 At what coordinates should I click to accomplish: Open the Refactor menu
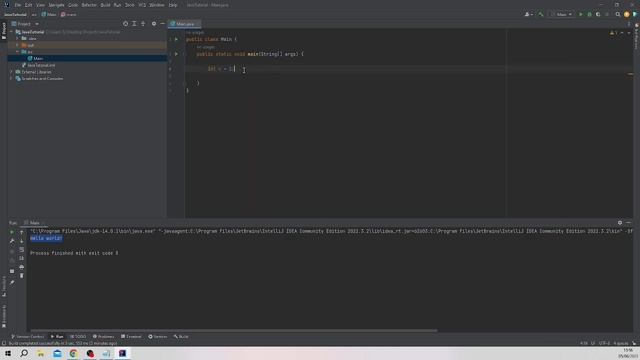coord(89,5)
